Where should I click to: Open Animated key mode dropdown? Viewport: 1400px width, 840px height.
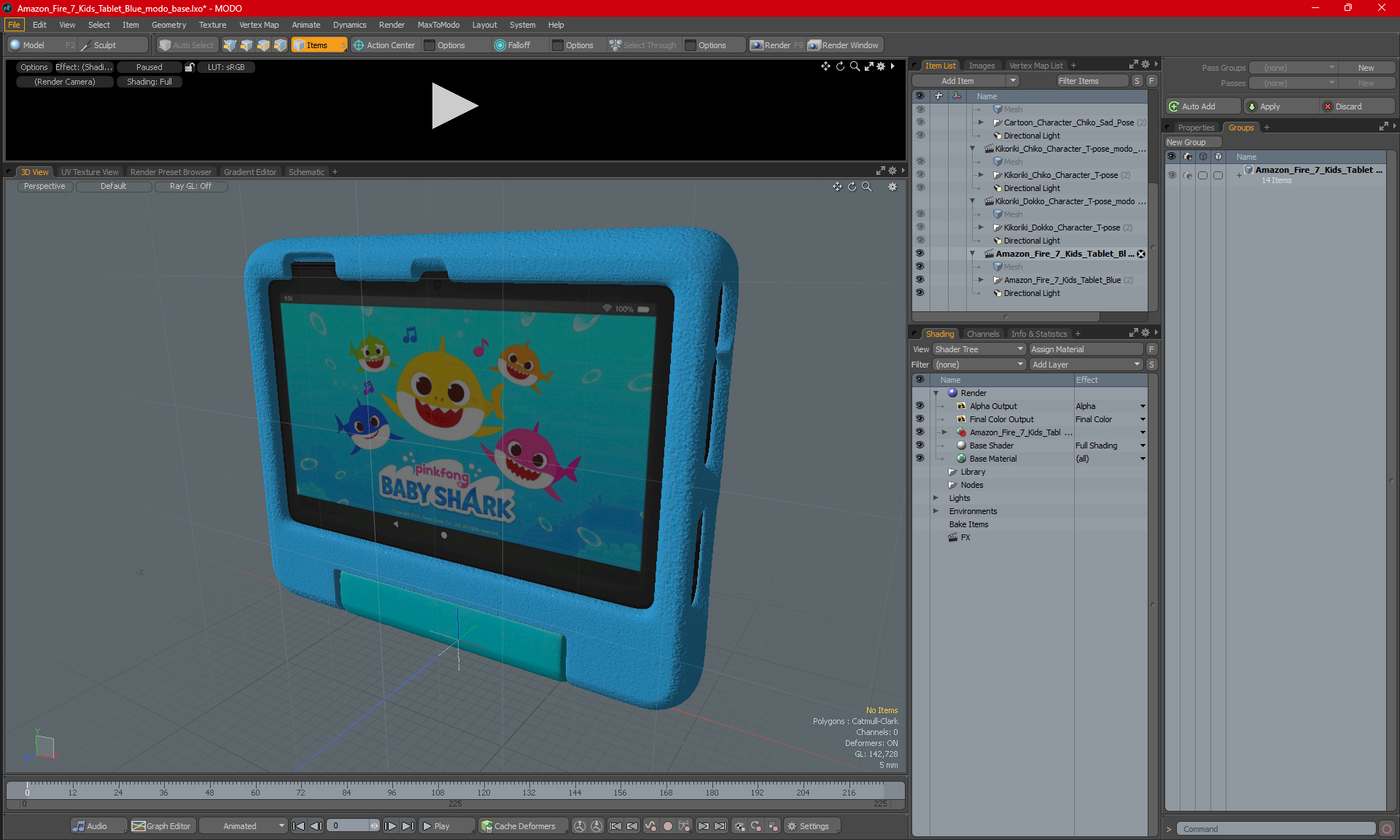coord(243,826)
